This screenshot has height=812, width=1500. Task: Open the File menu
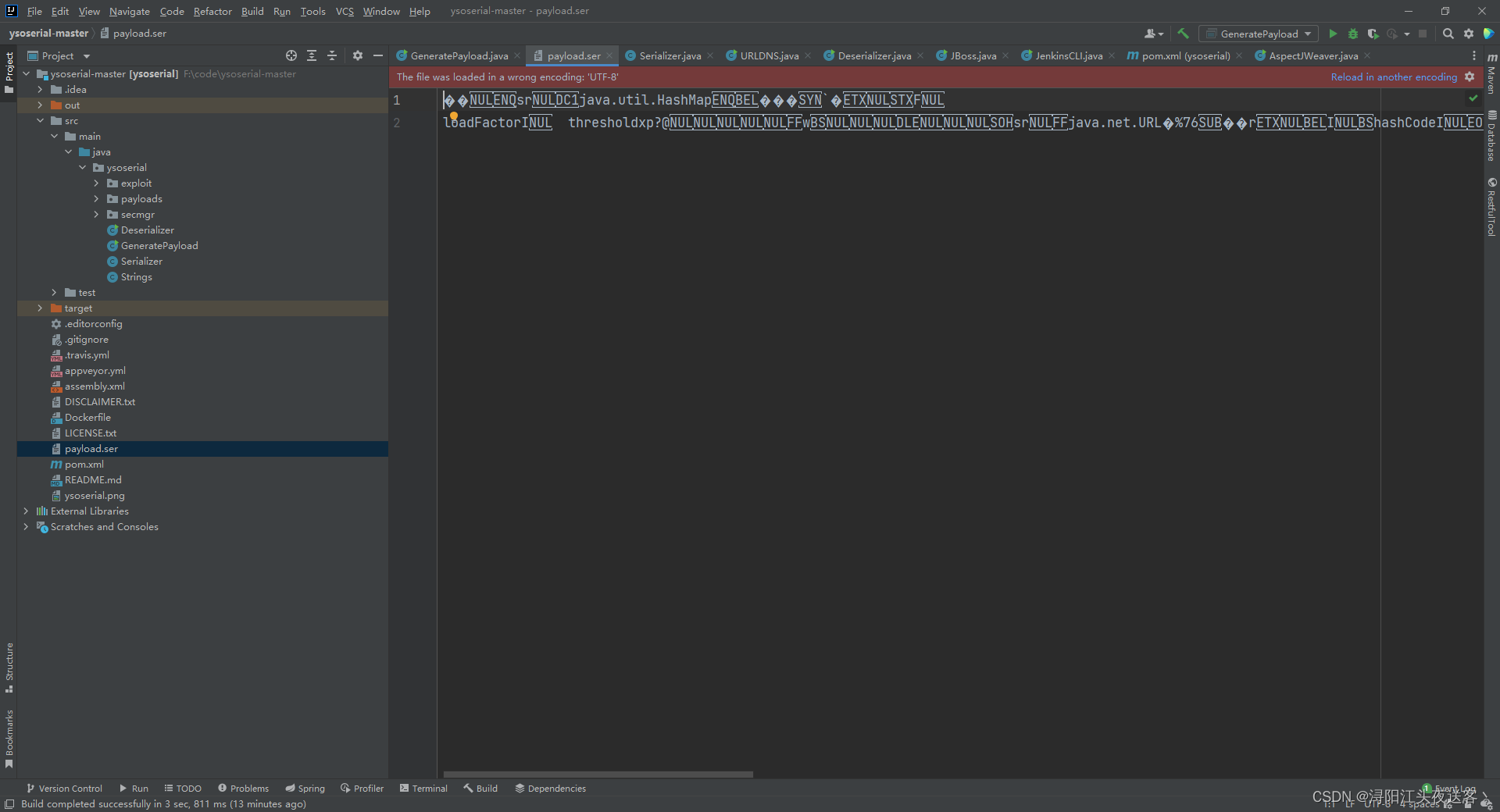(34, 11)
